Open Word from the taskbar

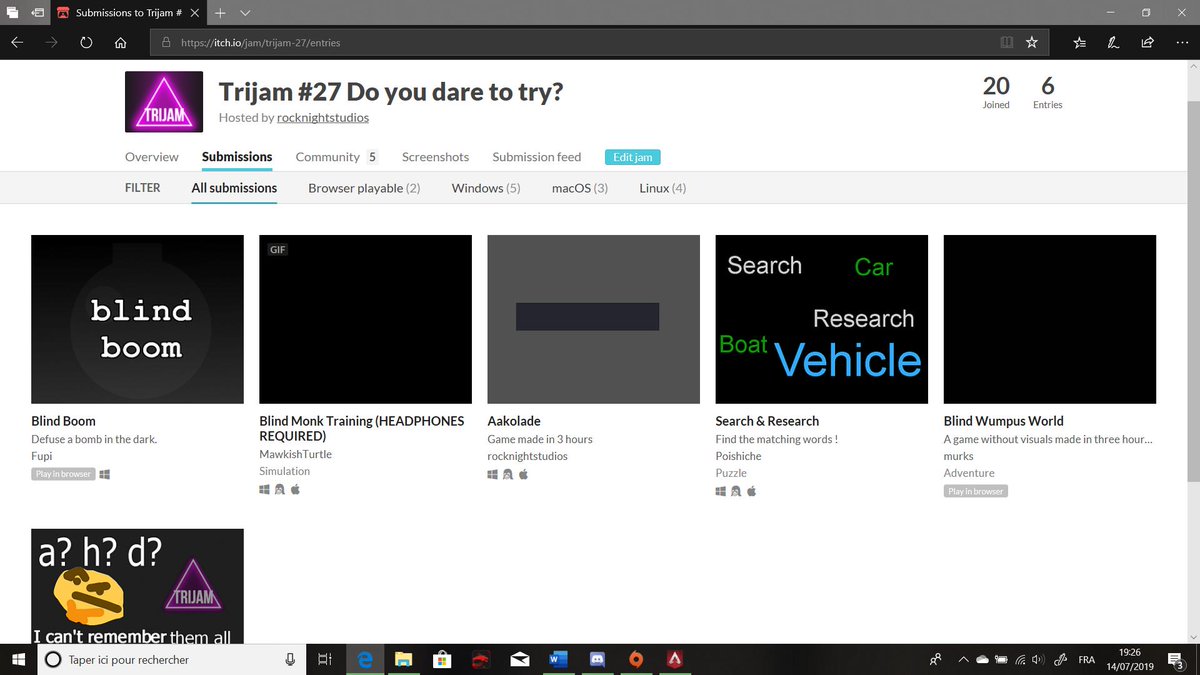[558, 659]
